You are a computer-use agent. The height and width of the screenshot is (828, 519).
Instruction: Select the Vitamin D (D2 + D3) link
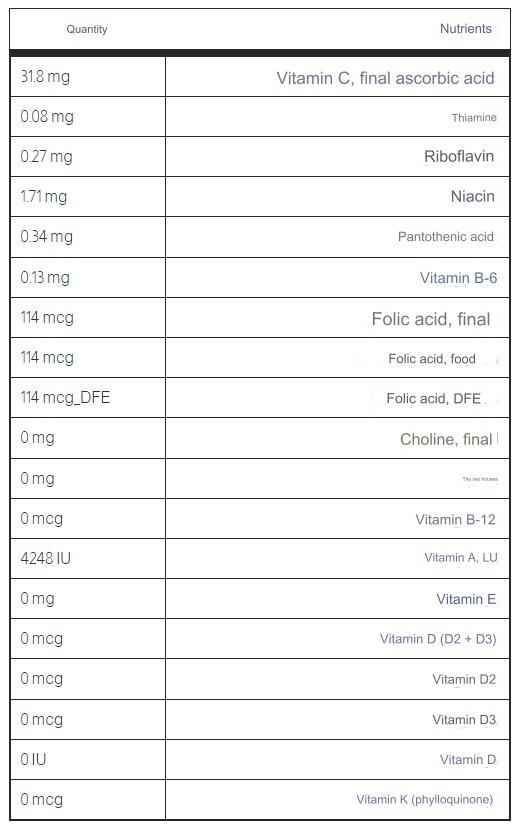tap(438, 639)
